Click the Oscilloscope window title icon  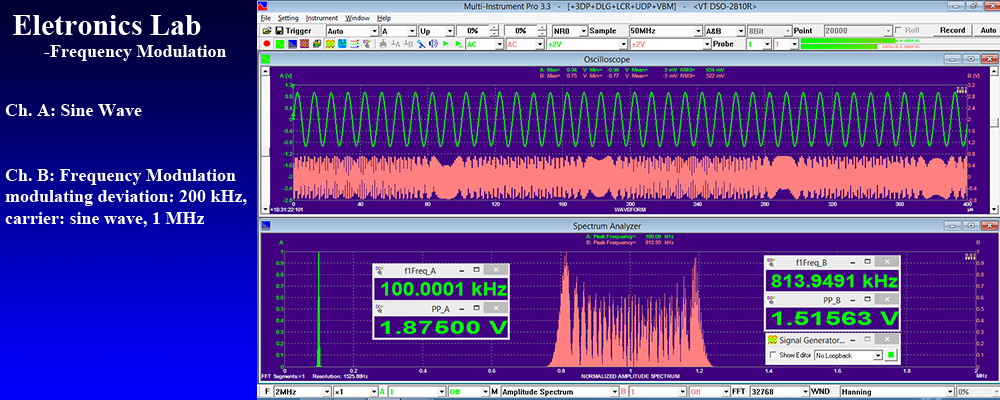(265, 58)
